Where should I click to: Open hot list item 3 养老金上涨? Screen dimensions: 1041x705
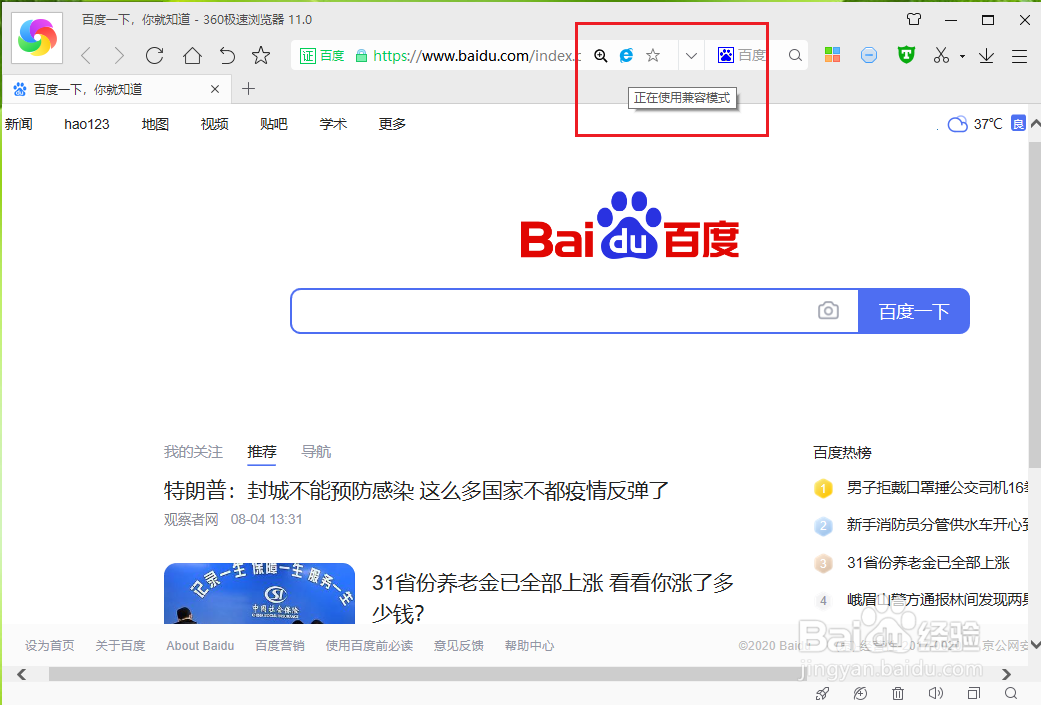(x=928, y=563)
